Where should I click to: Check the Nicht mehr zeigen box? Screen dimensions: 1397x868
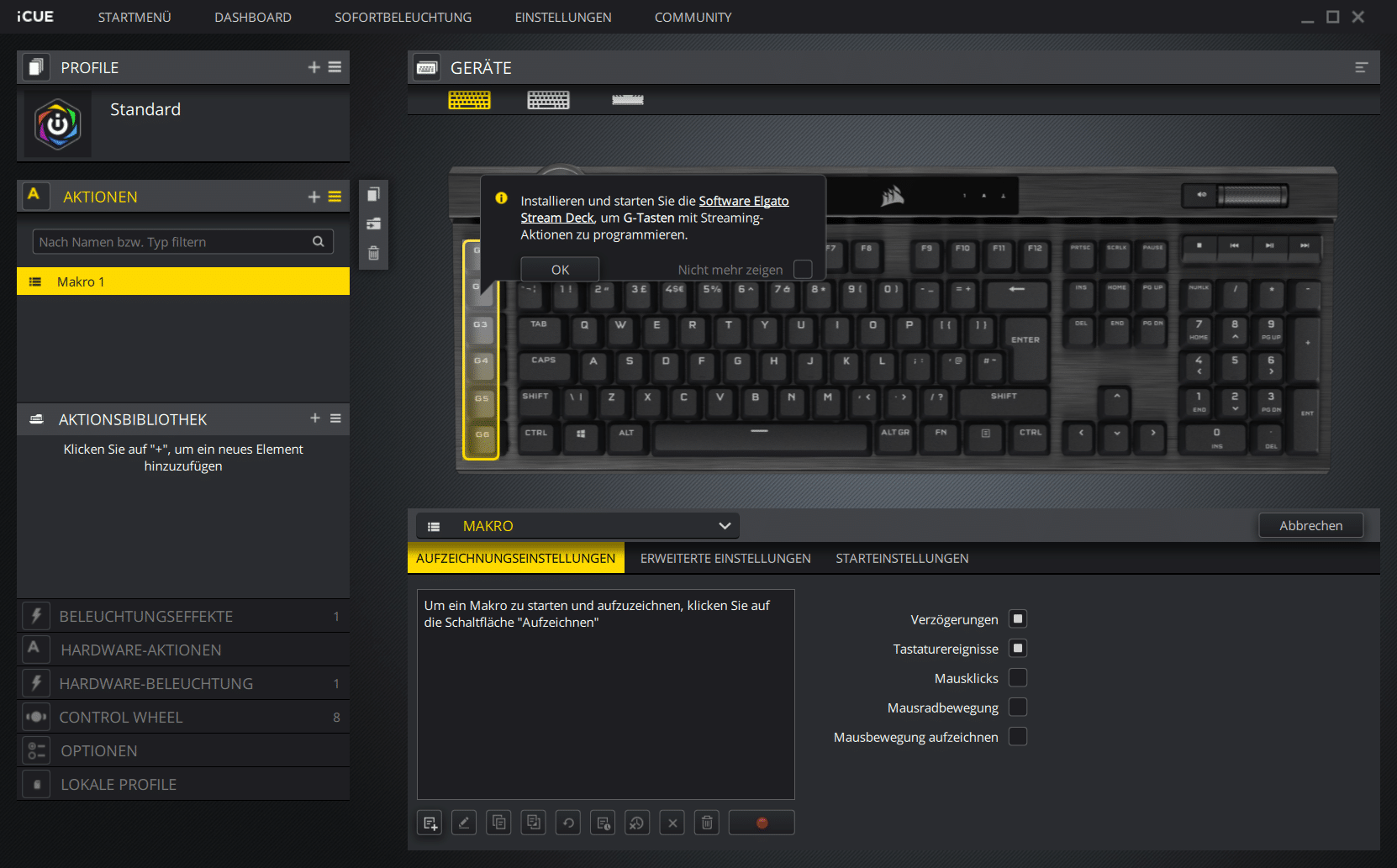pos(803,269)
